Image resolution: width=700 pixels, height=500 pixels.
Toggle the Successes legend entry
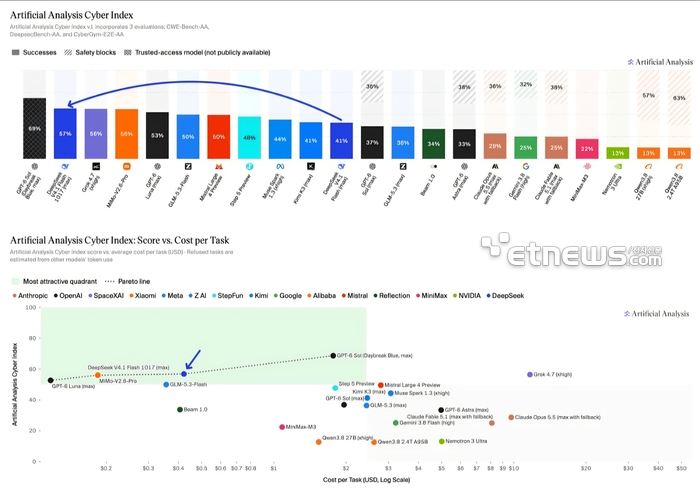tap(34, 52)
